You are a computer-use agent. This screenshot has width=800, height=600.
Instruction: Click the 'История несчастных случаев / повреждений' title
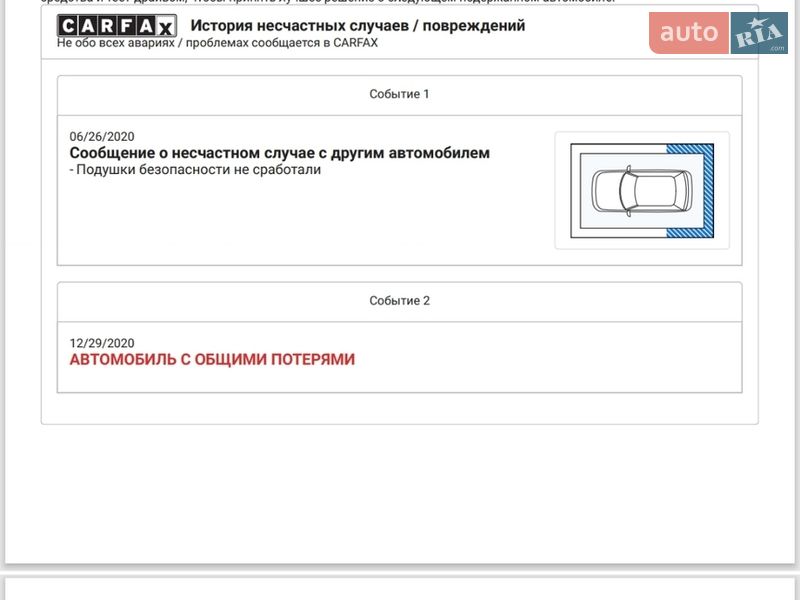pyautogui.click(x=355, y=26)
